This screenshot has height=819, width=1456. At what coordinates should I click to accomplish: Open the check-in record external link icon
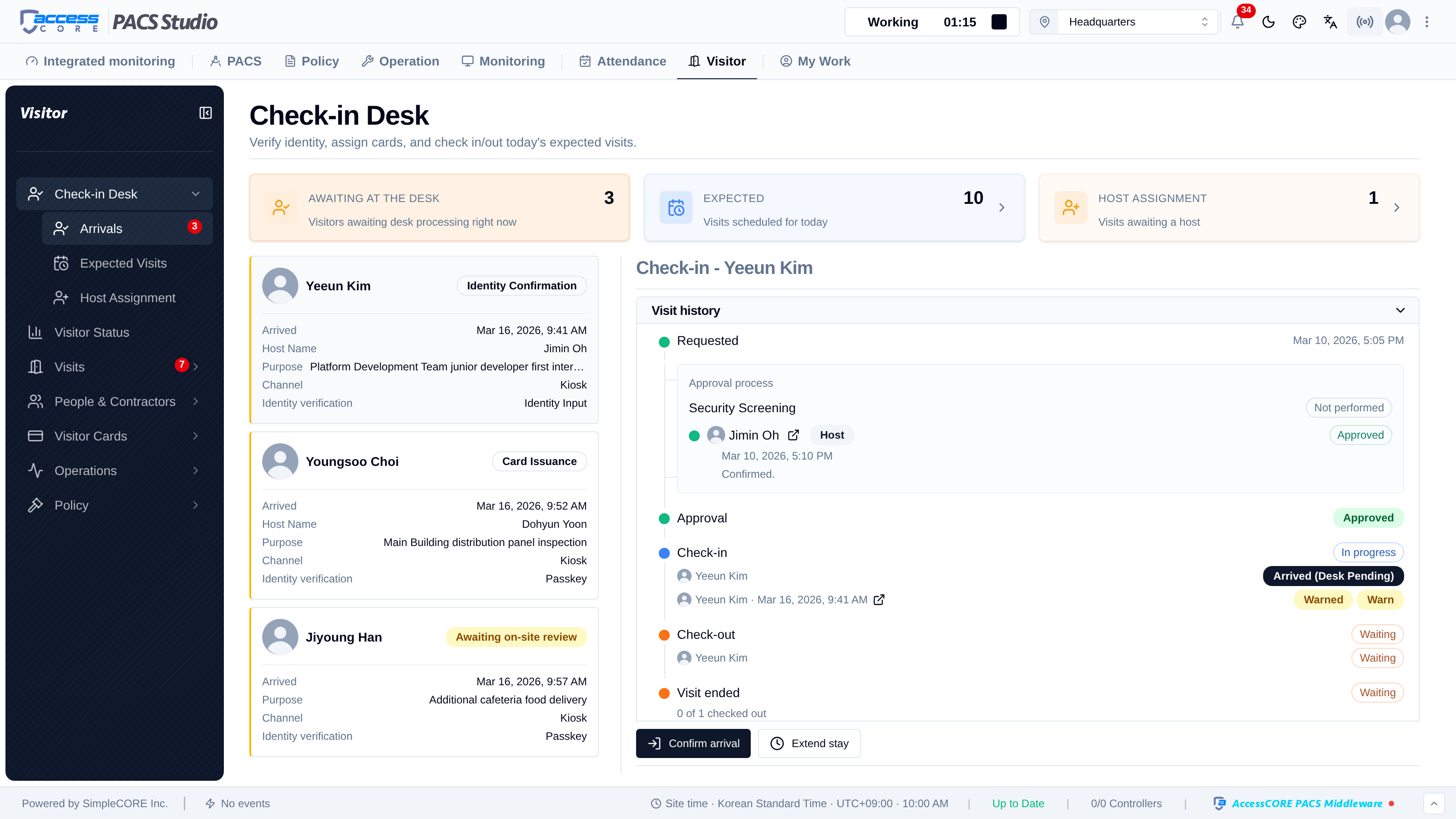click(x=879, y=600)
